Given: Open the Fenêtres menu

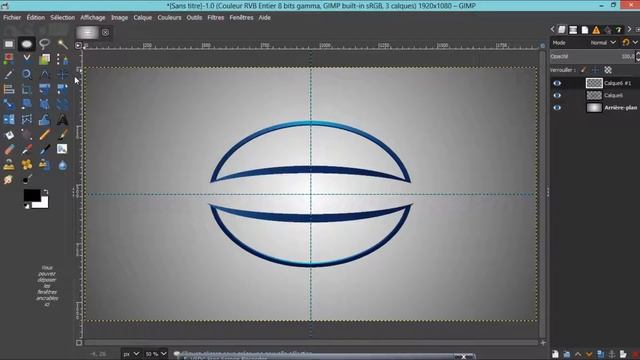Looking at the screenshot, I should [241, 18].
